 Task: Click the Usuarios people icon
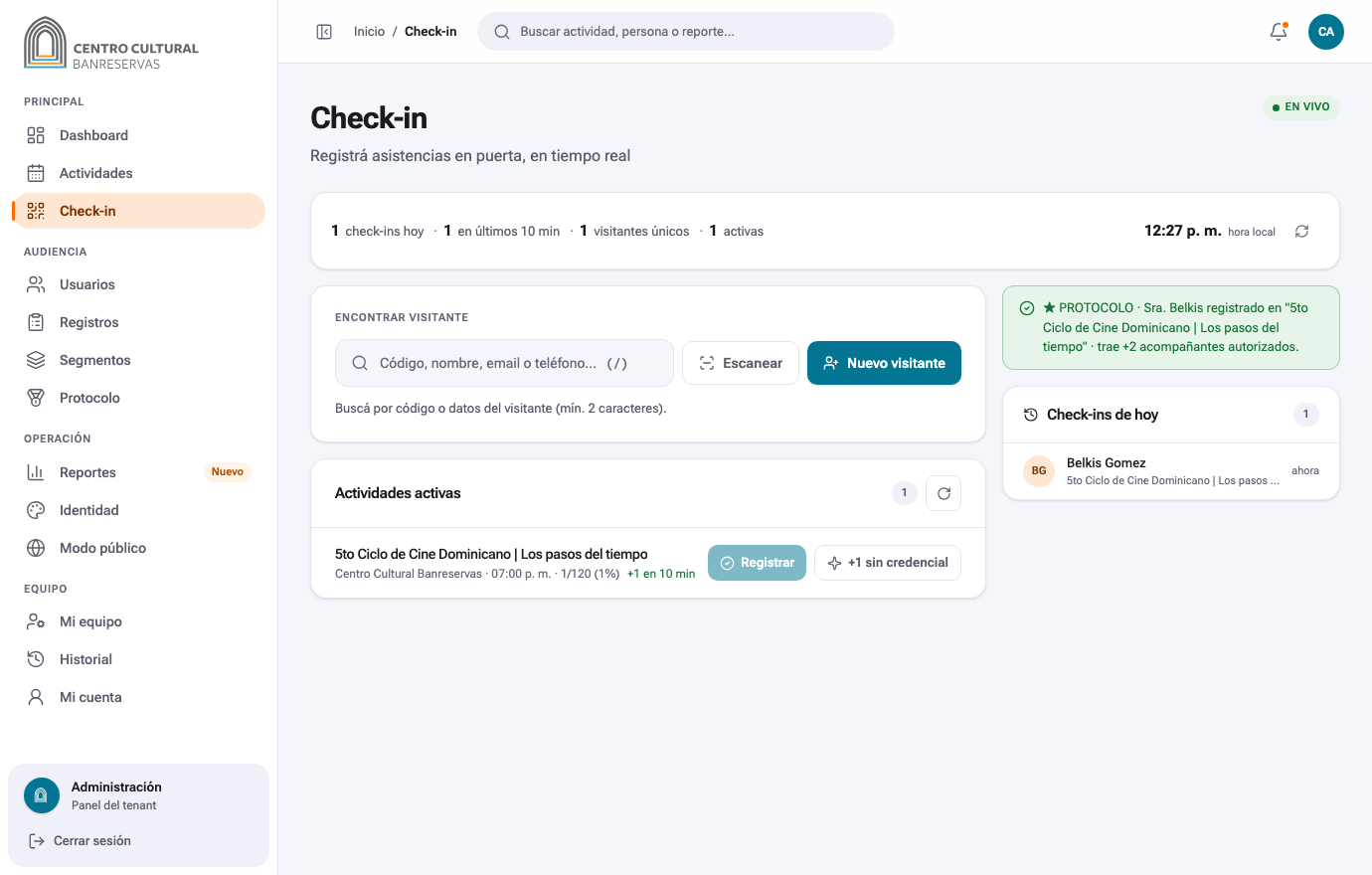coord(36,284)
